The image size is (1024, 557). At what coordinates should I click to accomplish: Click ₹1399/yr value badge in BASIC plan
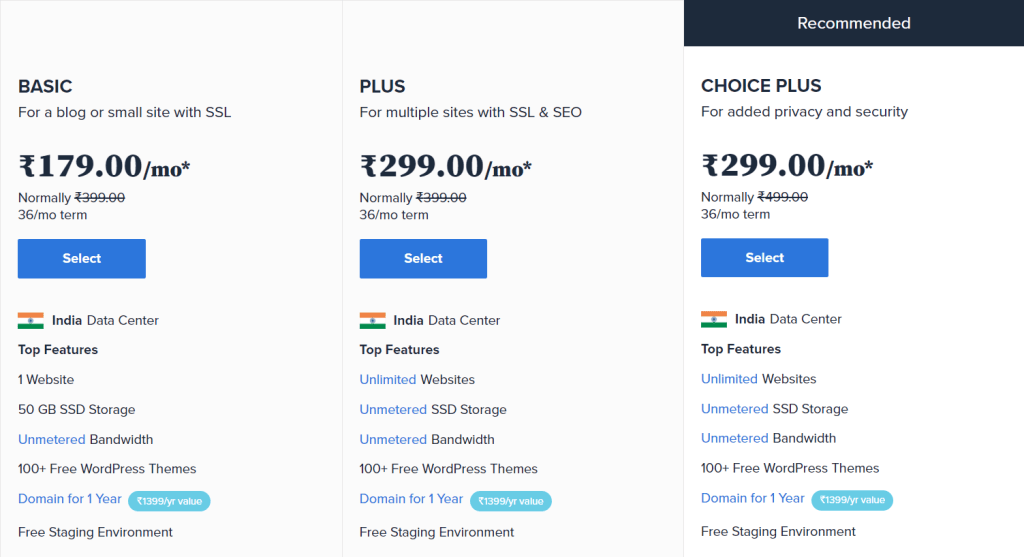pos(169,501)
